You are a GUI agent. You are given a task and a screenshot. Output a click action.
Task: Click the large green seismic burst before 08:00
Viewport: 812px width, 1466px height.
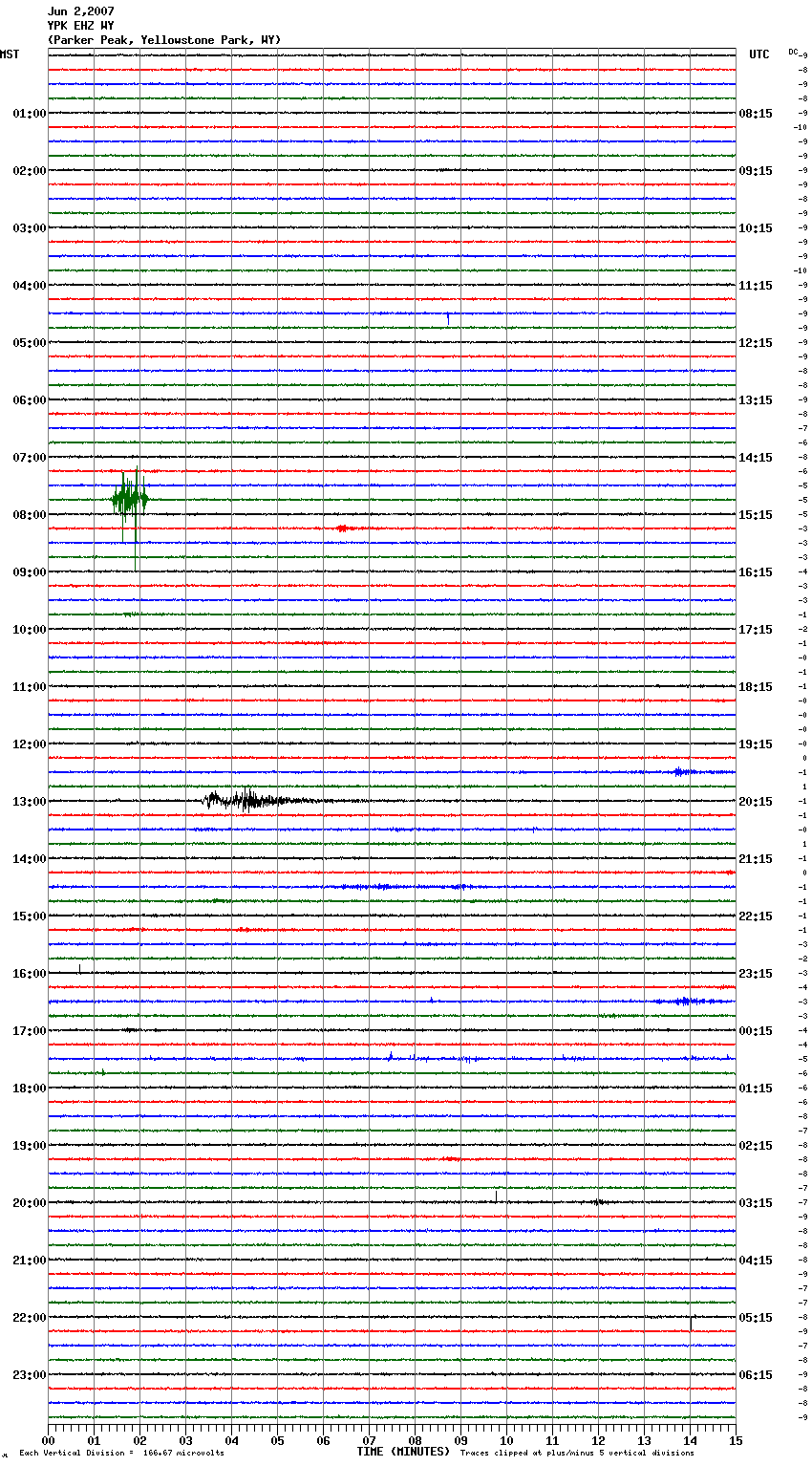[x=130, y=501]
